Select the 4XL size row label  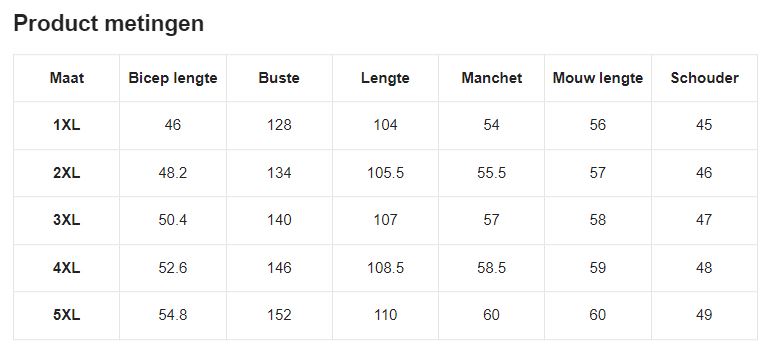pyautogui.click(x=67, y=268)
